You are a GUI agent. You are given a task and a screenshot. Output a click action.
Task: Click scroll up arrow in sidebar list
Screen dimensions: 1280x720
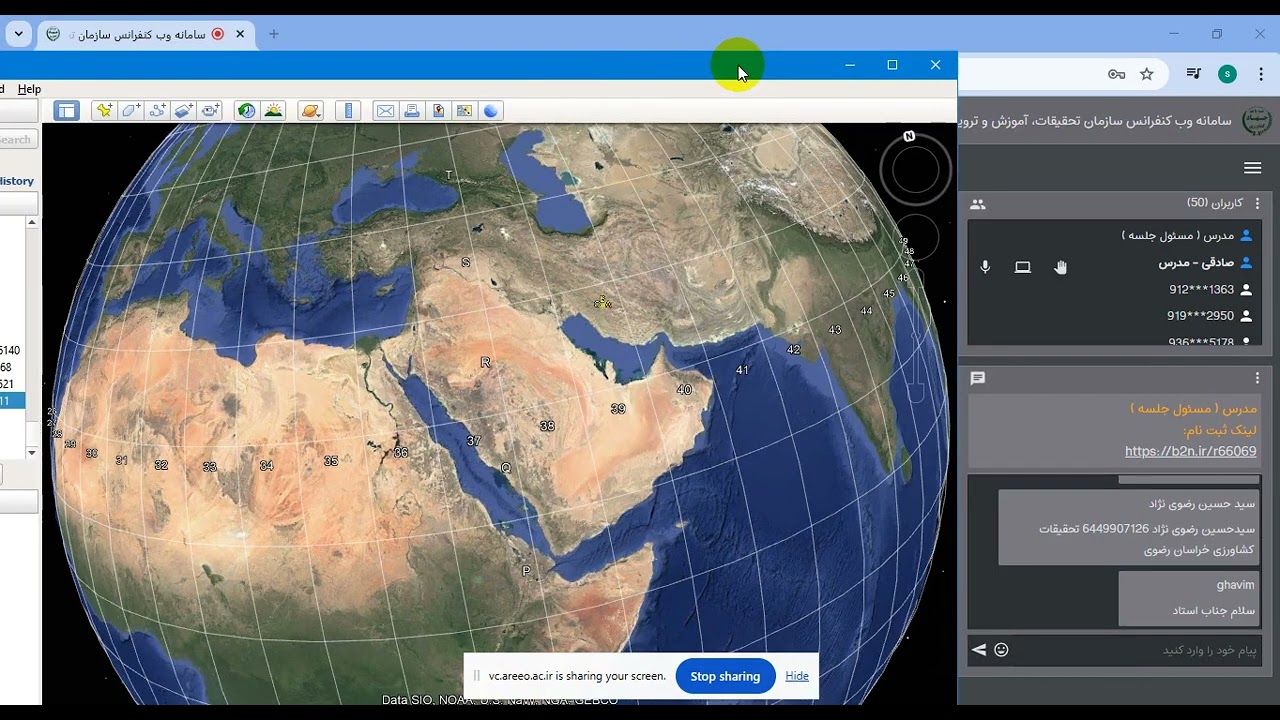tap(32, 222)
